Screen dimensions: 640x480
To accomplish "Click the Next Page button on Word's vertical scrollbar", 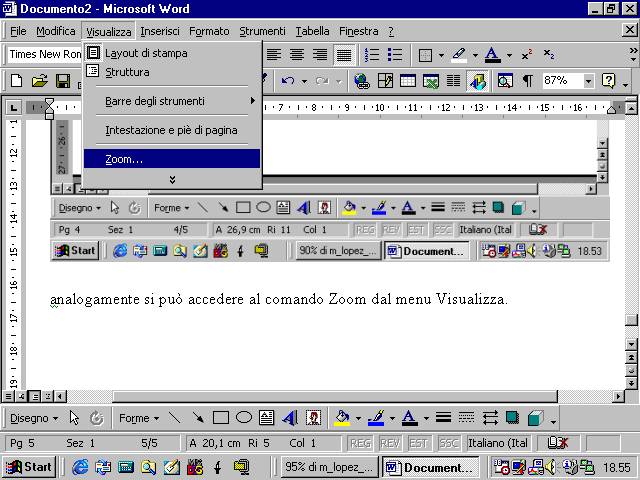I will click(x=631, y=382).
